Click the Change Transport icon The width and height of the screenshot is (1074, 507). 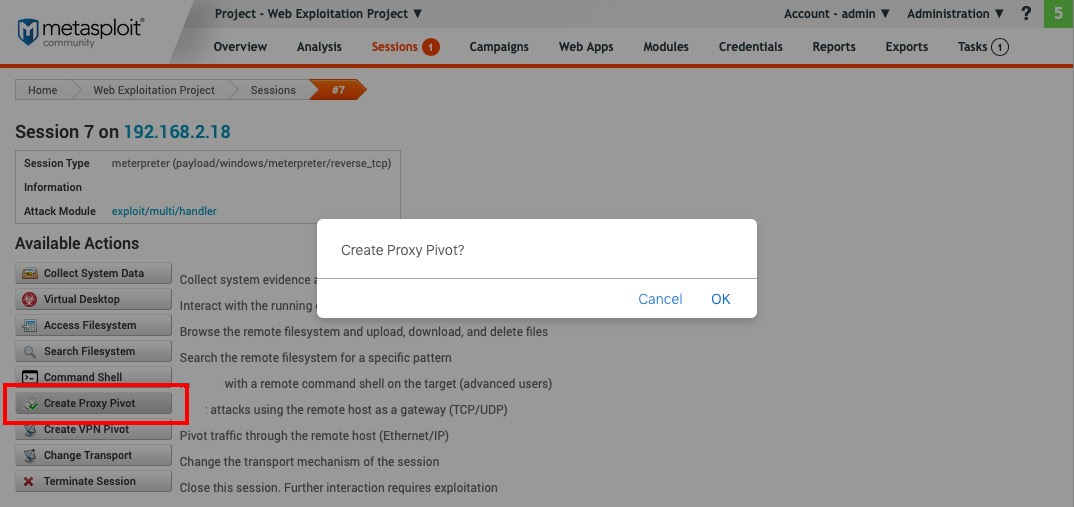[x=30, y=455]
